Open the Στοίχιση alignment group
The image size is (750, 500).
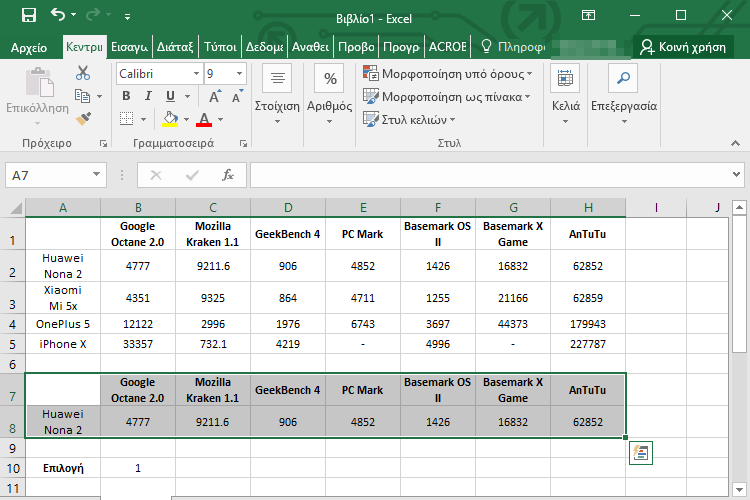click(x=277, y=95)
